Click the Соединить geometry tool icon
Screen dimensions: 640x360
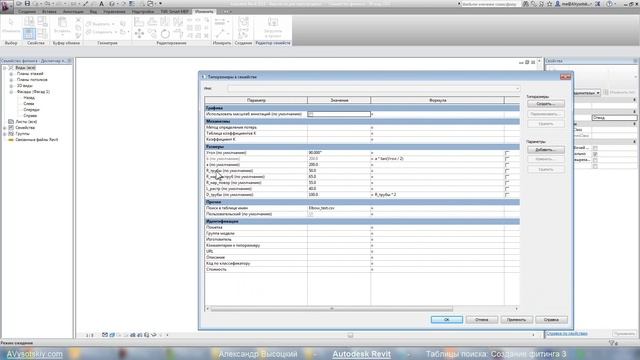coord(89,32)
